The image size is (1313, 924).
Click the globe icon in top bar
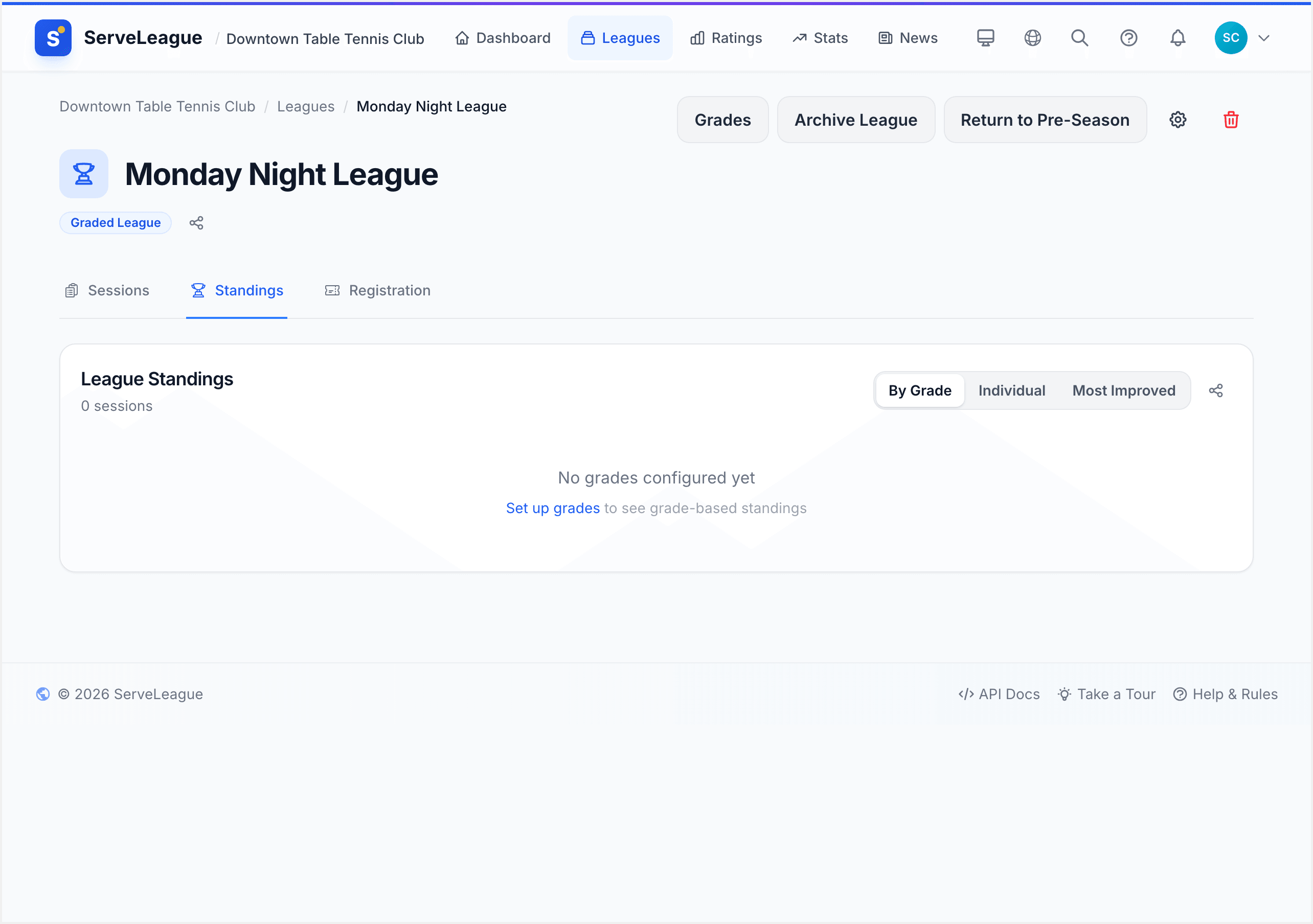tap(1032, 38)
